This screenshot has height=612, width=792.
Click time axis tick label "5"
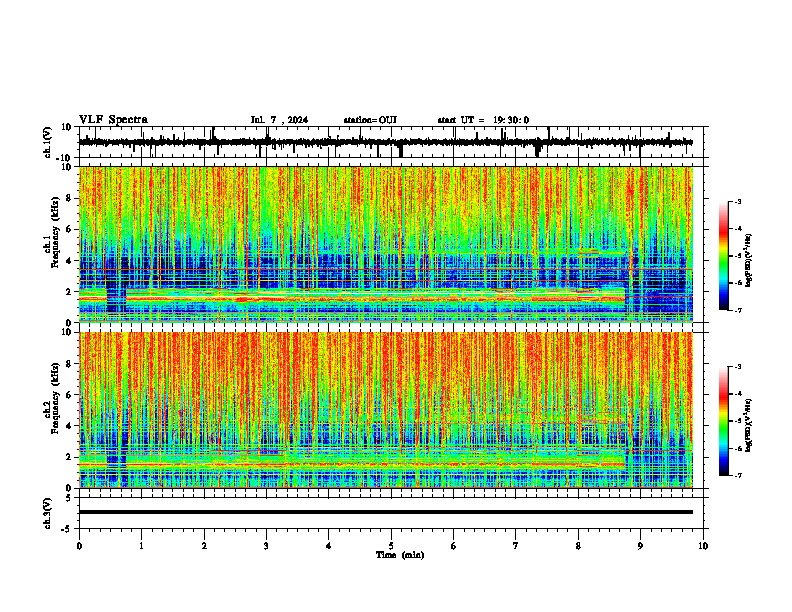click(391, 546)
